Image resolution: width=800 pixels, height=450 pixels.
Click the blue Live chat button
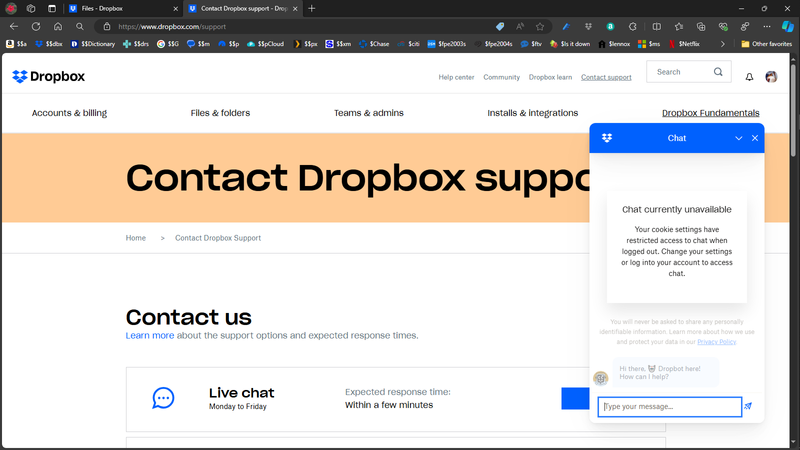(576, 398)
